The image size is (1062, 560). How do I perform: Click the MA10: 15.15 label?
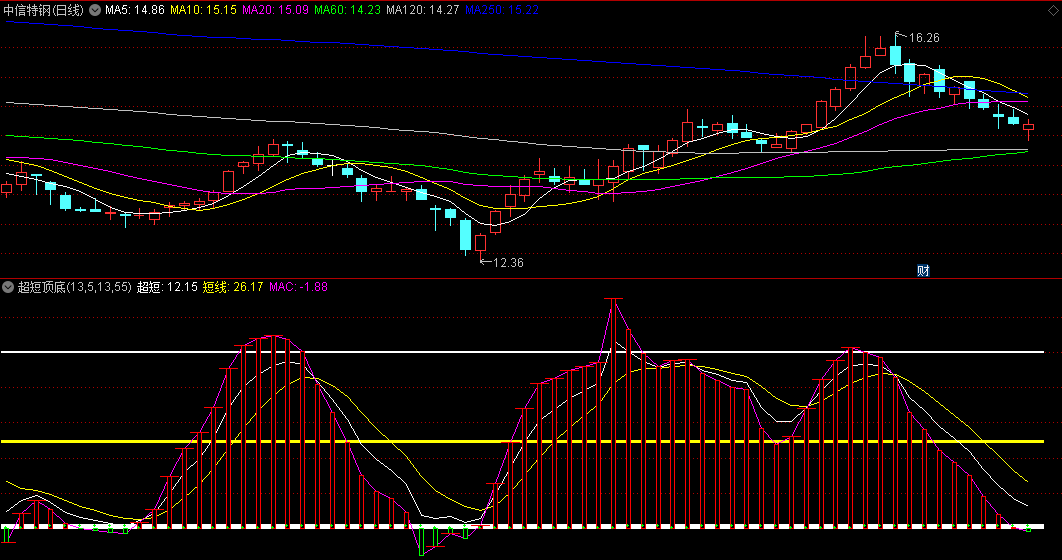[203, 10]
